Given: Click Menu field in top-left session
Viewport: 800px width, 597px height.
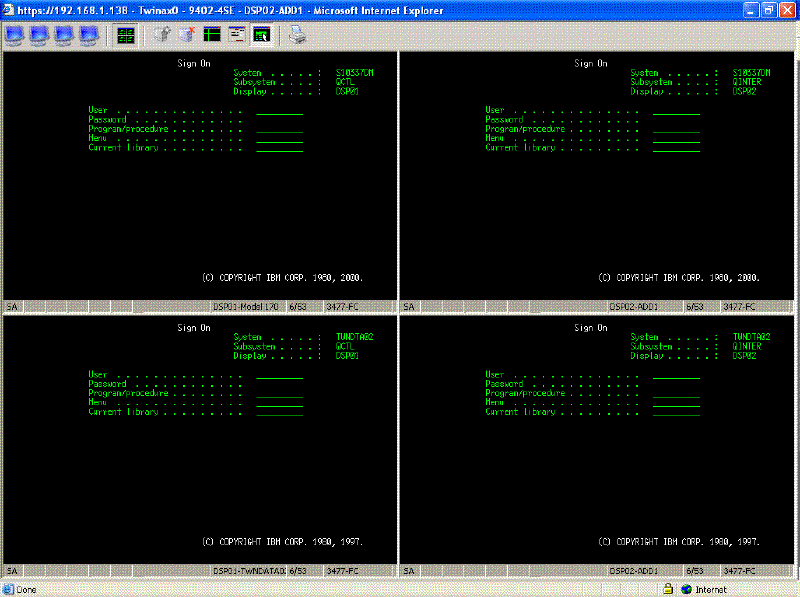Looking at the screenshot, I should 279,139.
